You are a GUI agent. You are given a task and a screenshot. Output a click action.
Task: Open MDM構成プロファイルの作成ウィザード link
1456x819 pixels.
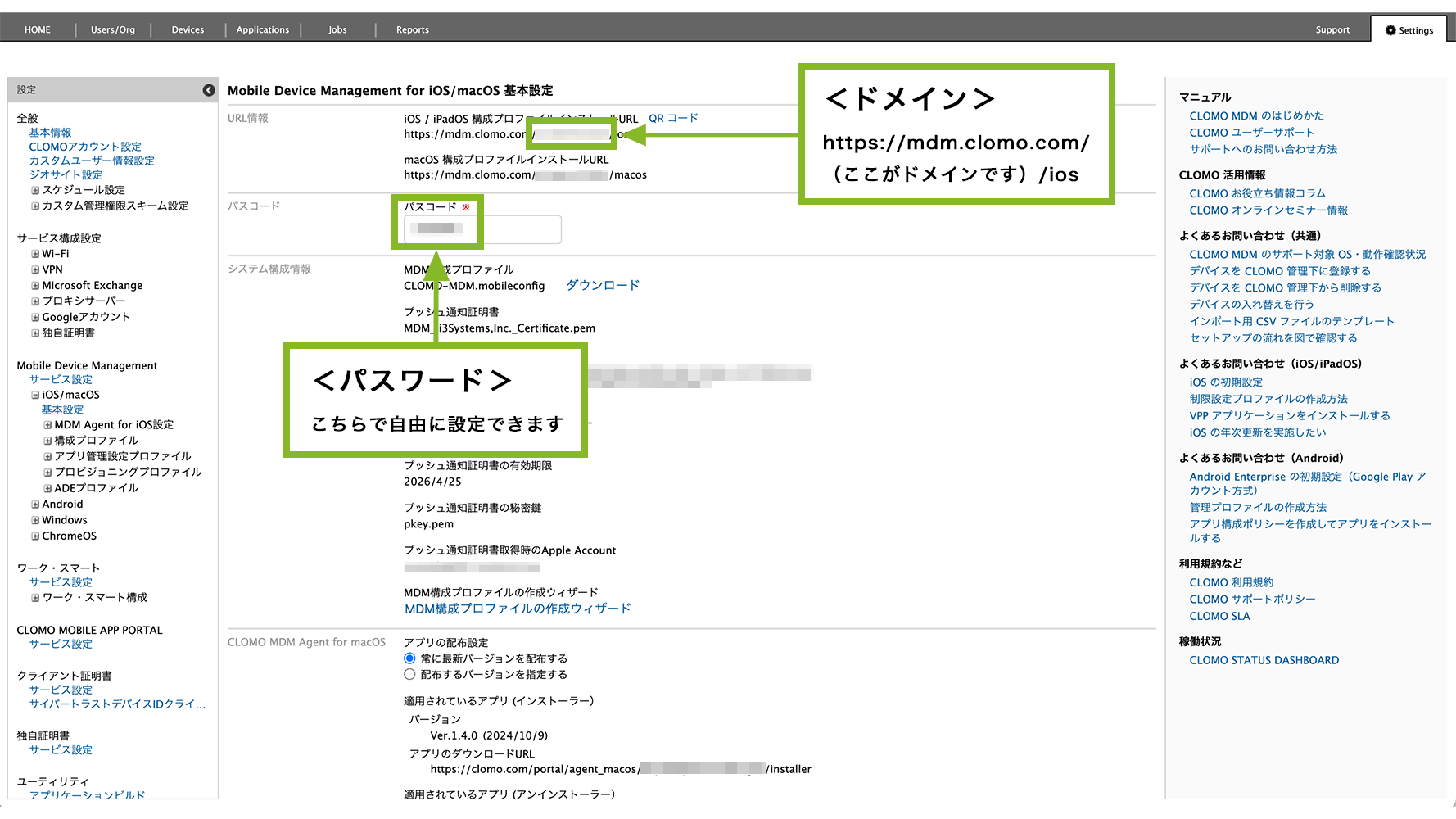[x=518, y=609]
